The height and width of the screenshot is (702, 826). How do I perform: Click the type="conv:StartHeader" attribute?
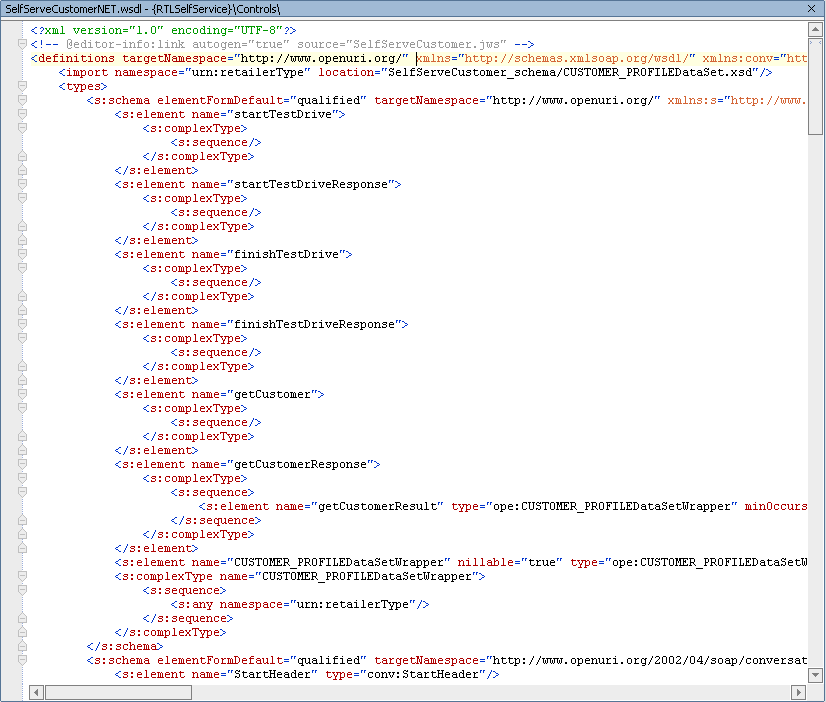point(405,675)
